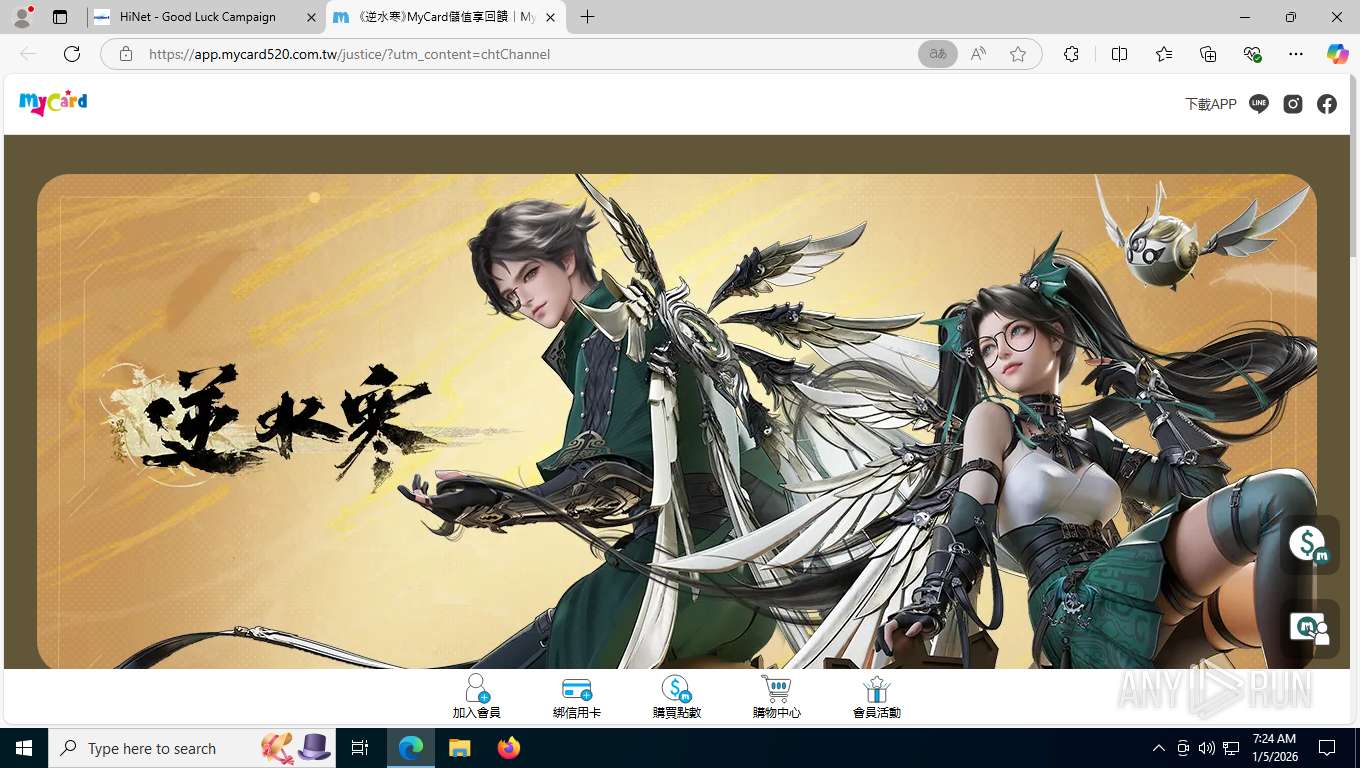1360x768 pixels.
Task: Toggle the Split screen icon
Action: [x=1119, y=54]
